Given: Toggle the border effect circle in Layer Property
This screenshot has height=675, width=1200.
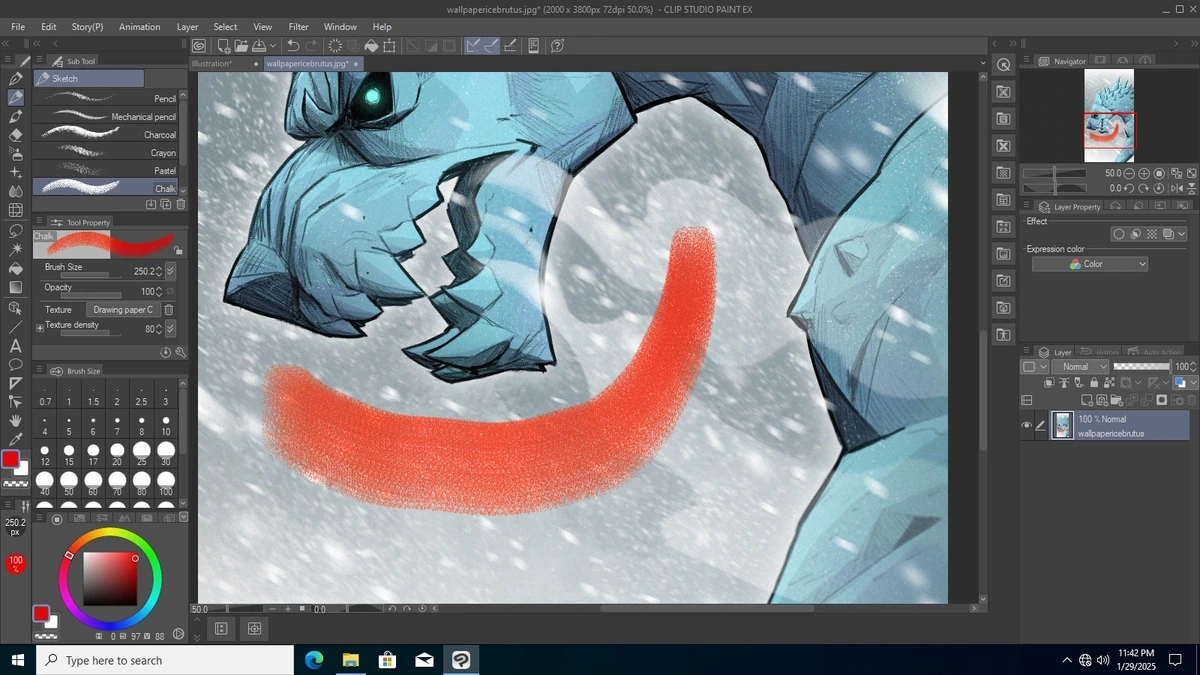Looking at the screenshot, I should (x=1119, y=234).
